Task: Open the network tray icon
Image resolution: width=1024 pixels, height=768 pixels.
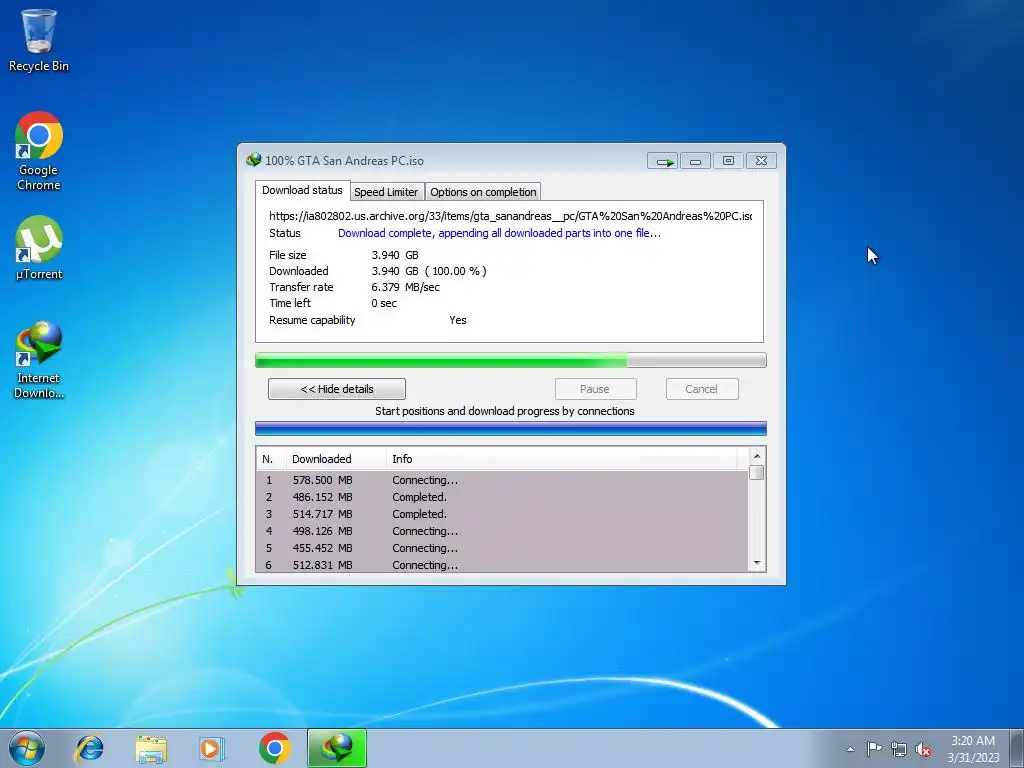Action: pyautogui.click(x=899, y=749)
